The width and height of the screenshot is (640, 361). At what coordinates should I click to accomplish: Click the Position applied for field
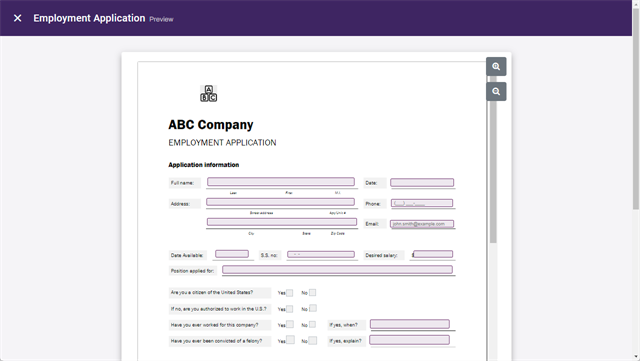338,270
